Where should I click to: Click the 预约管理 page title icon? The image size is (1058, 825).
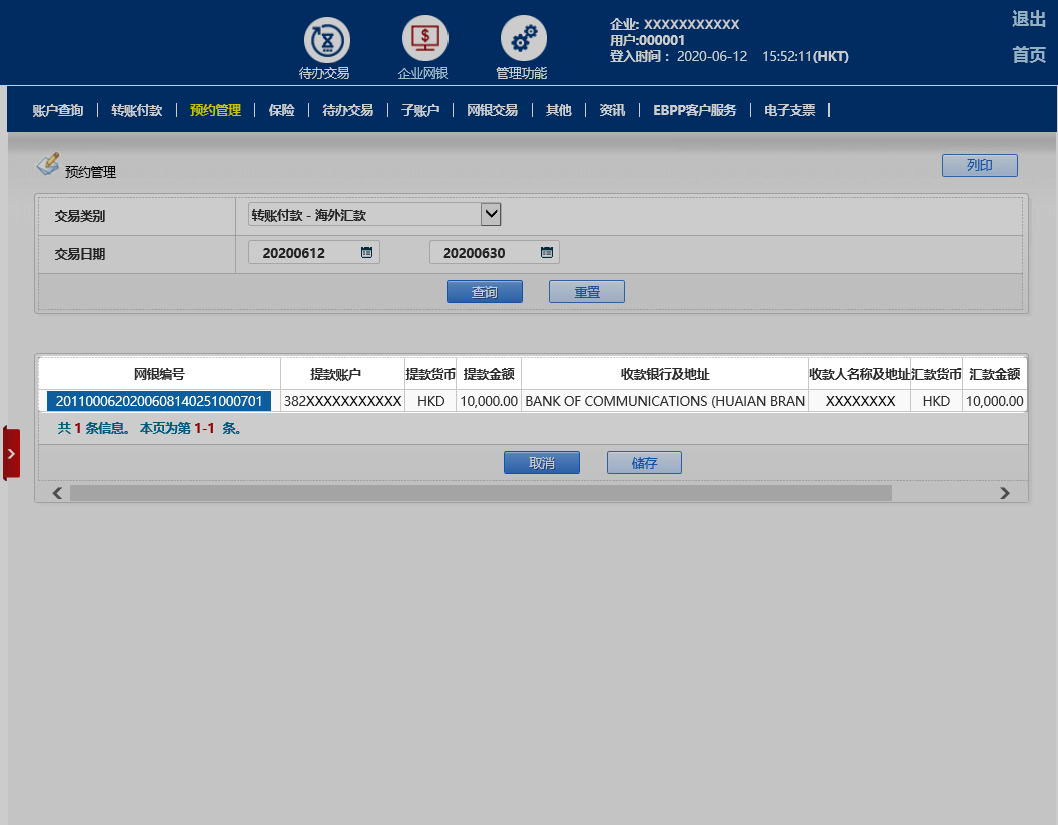pos(47,164)
